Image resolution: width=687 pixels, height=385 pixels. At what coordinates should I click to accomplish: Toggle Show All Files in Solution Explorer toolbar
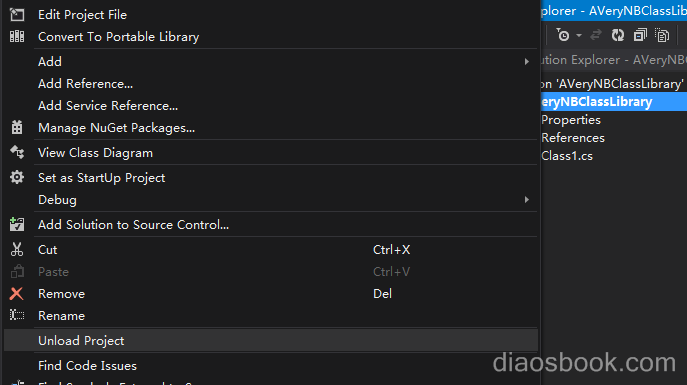point(662,35)
